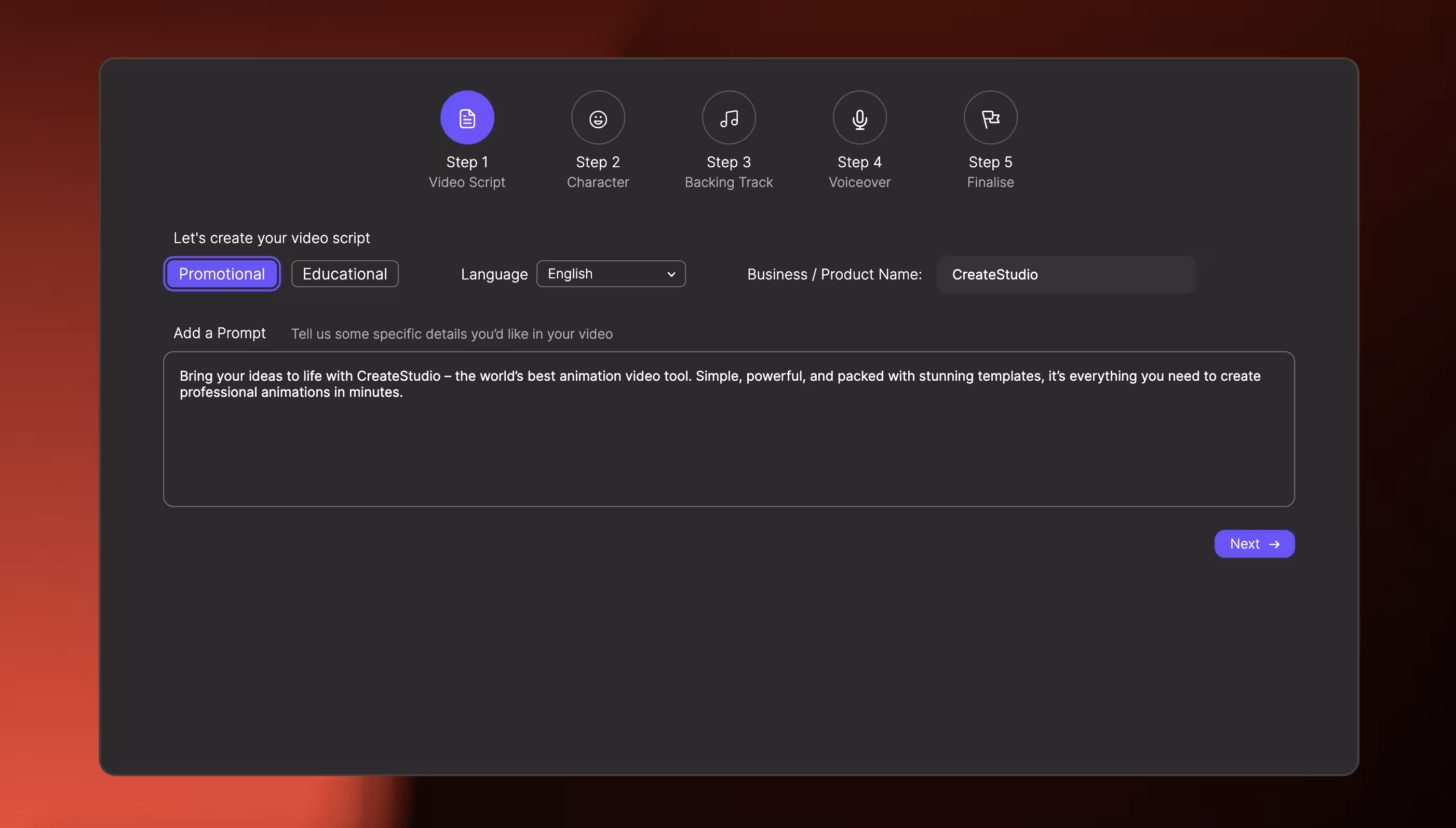This screenshot has width=1456, height=828.
Task: Click the Step 5 label
Action: 990,162
